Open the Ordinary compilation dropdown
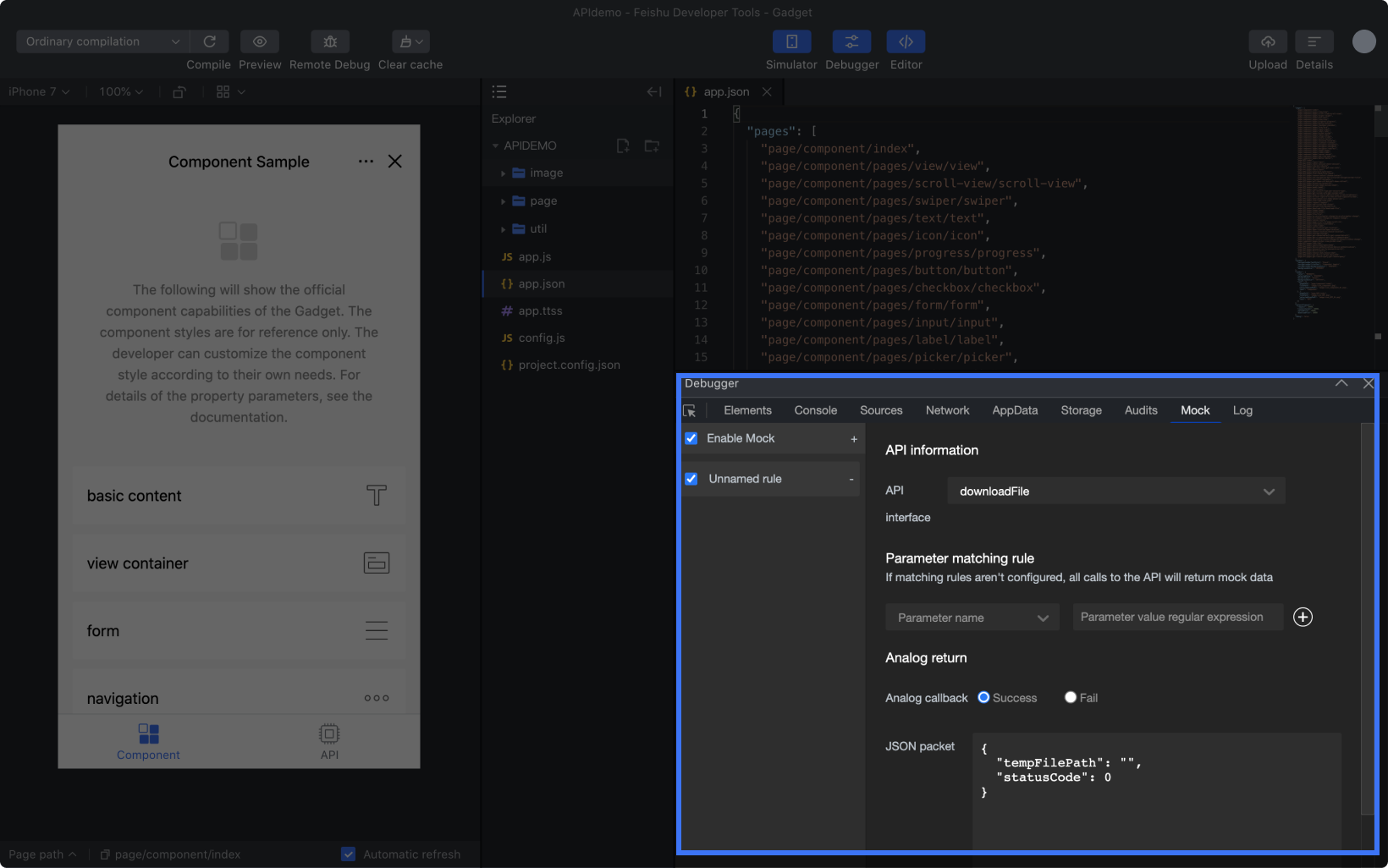Screen dimensions: 1388x868 pyautogui.click(x=102, y=41)
